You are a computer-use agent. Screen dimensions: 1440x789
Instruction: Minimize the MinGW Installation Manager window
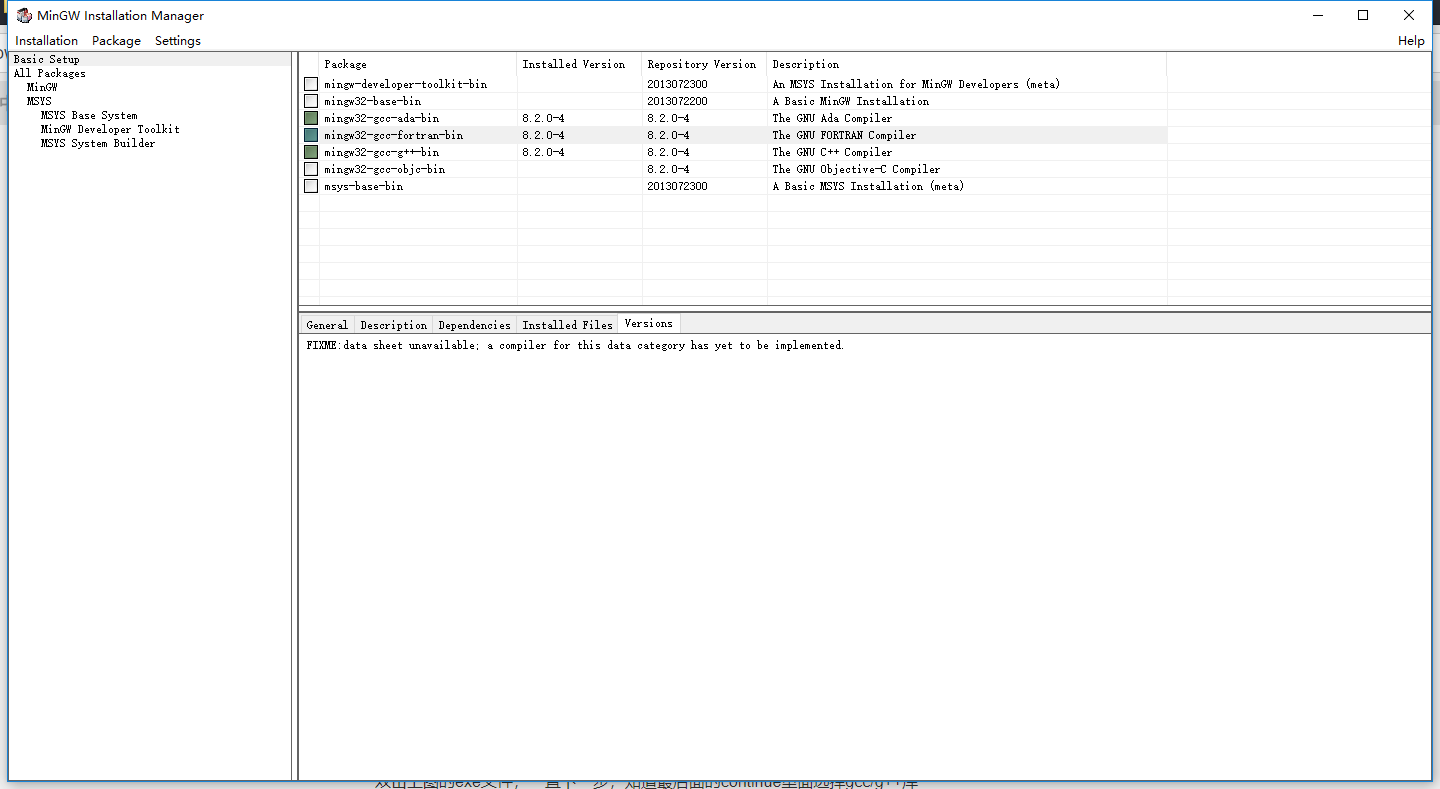click(1317, 15)
